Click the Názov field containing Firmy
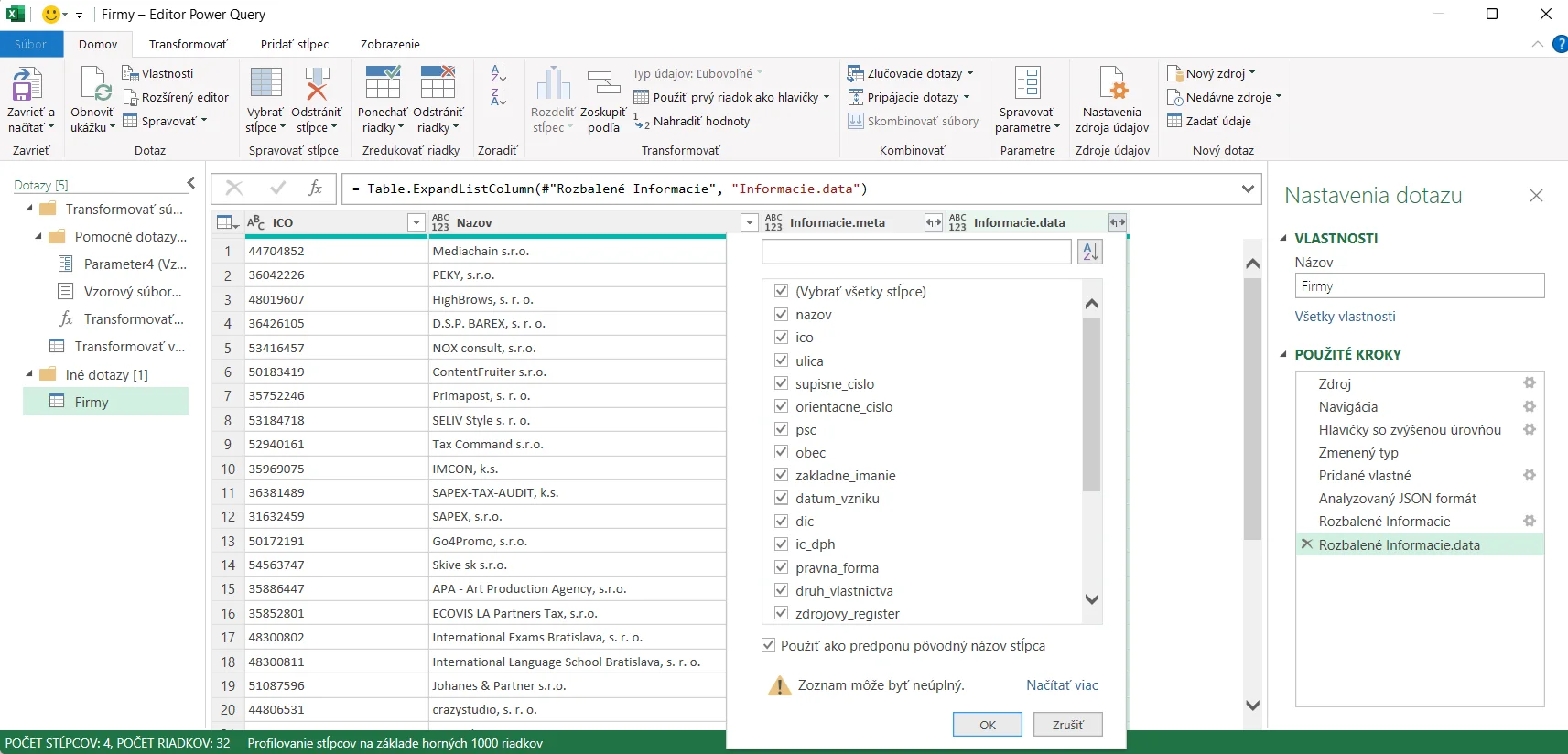 (x=1420, y=286)
